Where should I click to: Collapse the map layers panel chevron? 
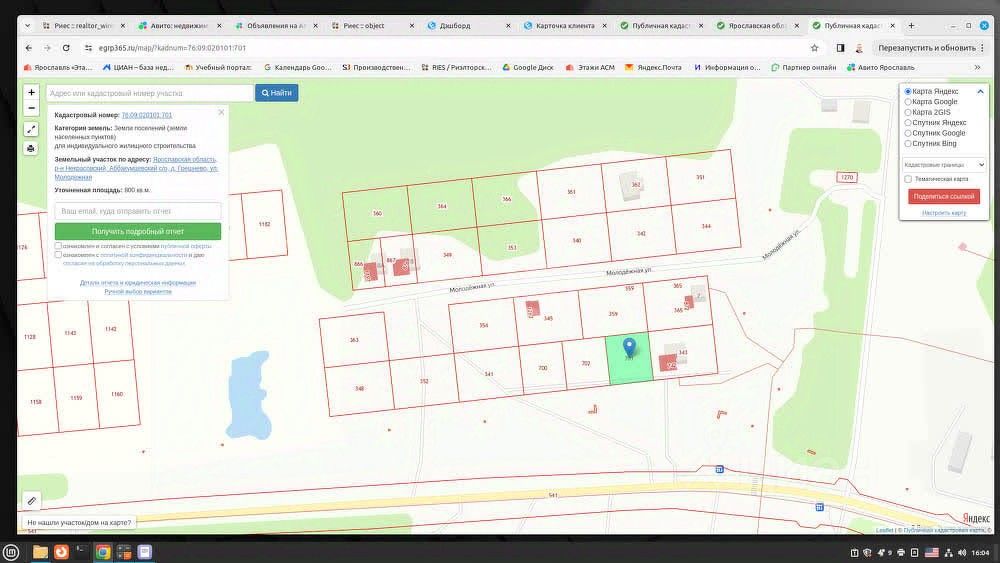point(980,92)
